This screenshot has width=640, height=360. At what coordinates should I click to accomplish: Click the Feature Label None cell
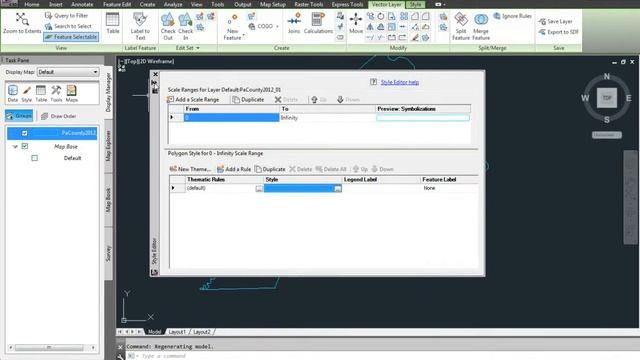click(449, 188)
